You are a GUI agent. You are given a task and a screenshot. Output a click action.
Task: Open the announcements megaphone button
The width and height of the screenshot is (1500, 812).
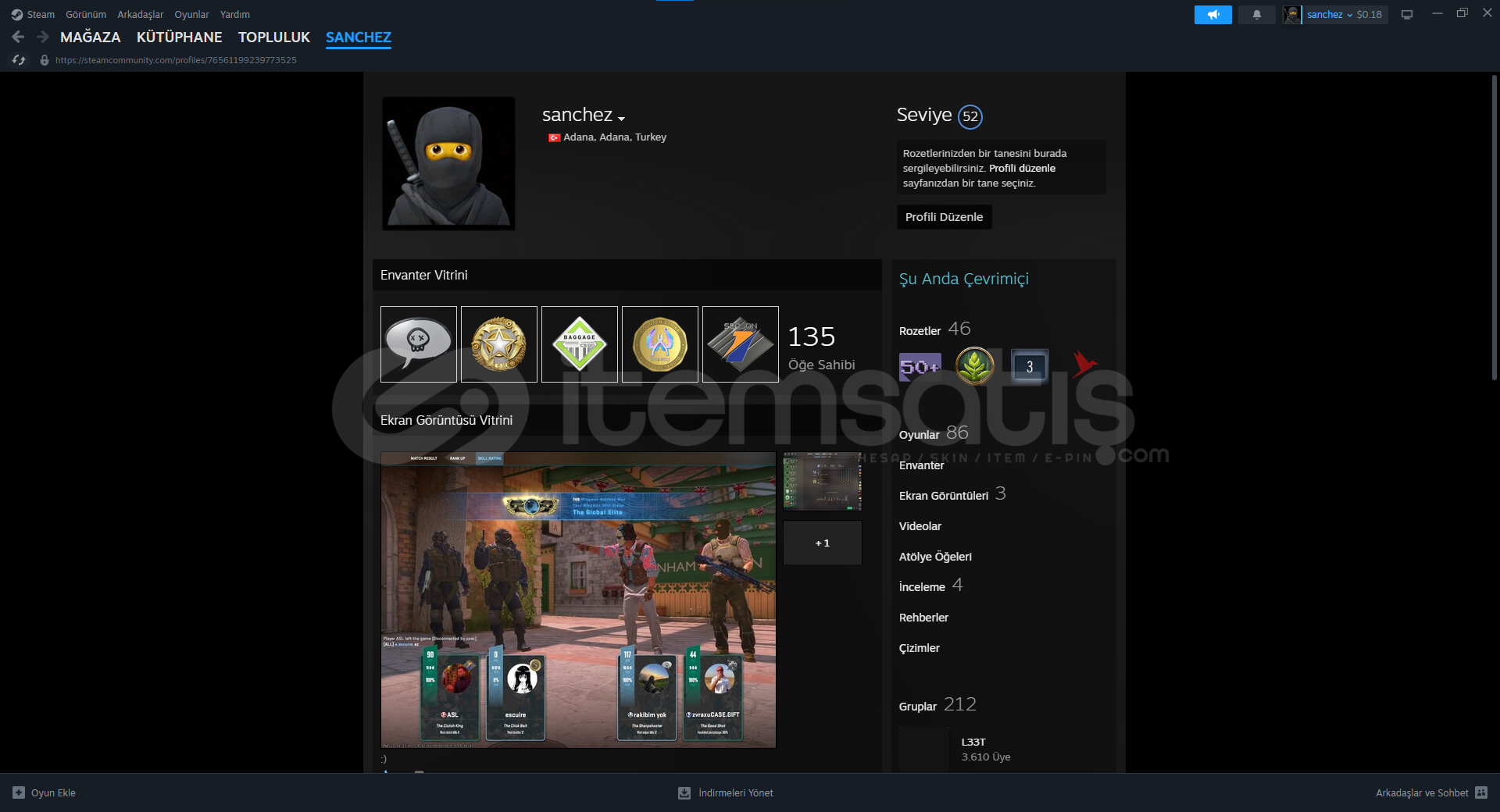(x=1212, y=14)
